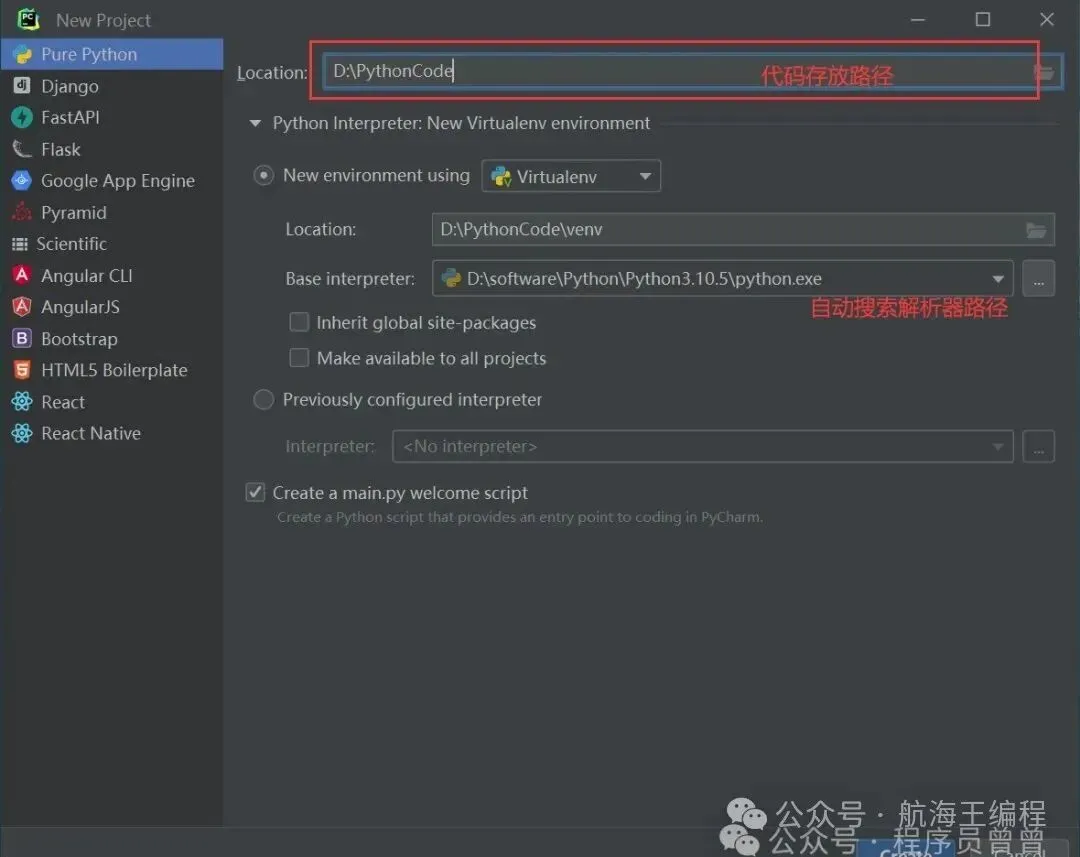
Task: Select Scientific project type
Action: pyautogui.click(x=112, y=244)
